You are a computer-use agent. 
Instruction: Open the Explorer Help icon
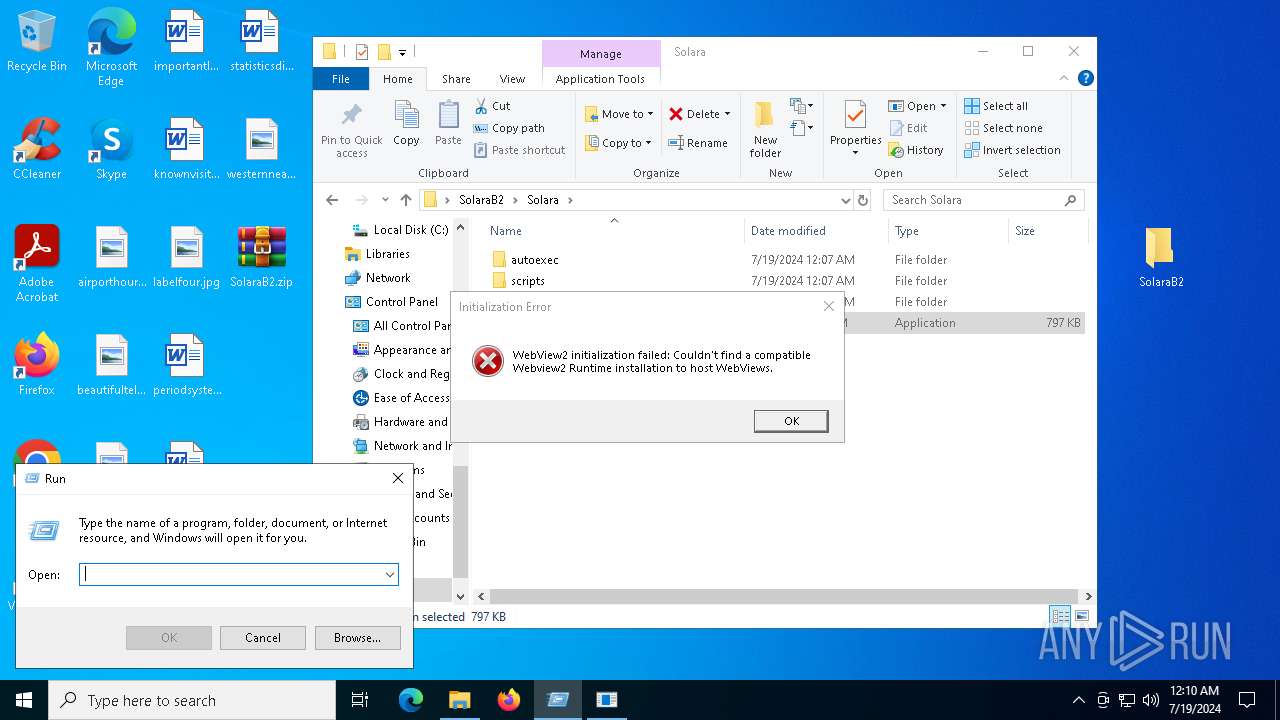(x=1085, y=78)
